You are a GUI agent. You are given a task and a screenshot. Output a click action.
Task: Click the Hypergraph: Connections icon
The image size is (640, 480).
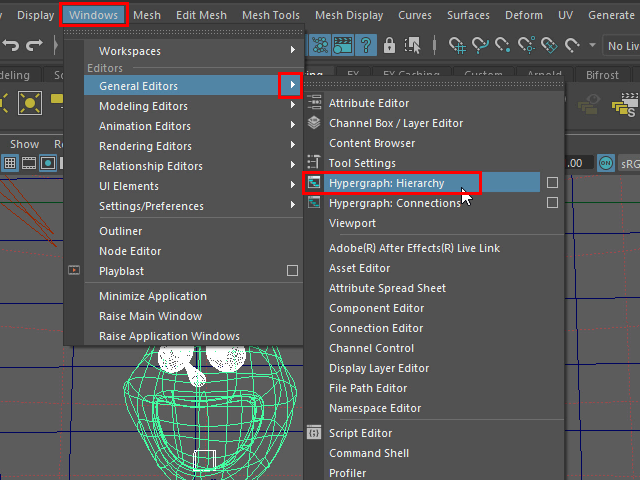[314, 203]
